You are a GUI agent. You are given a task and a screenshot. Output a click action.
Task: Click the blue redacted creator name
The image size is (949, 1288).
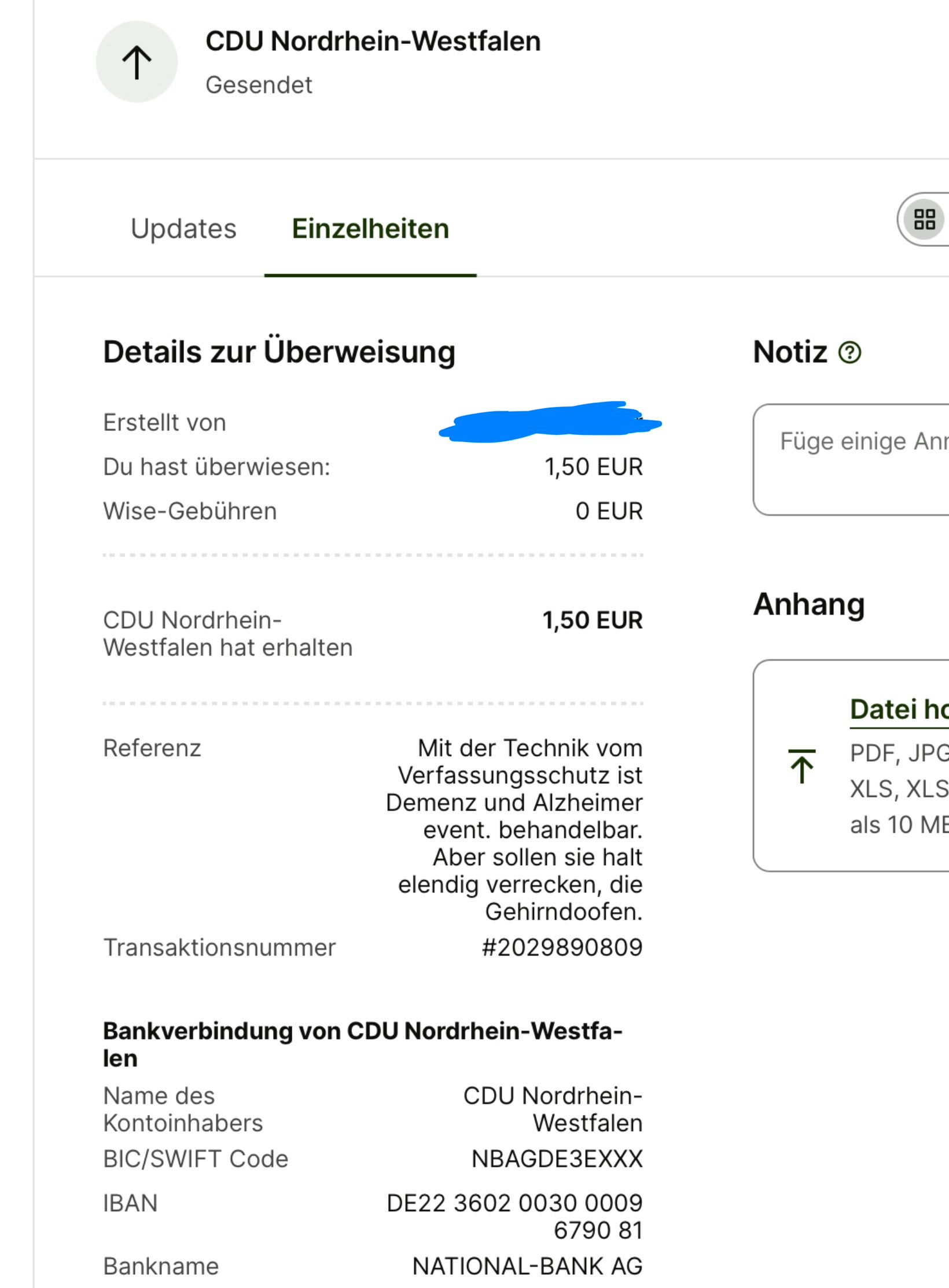tap(550, 422)
